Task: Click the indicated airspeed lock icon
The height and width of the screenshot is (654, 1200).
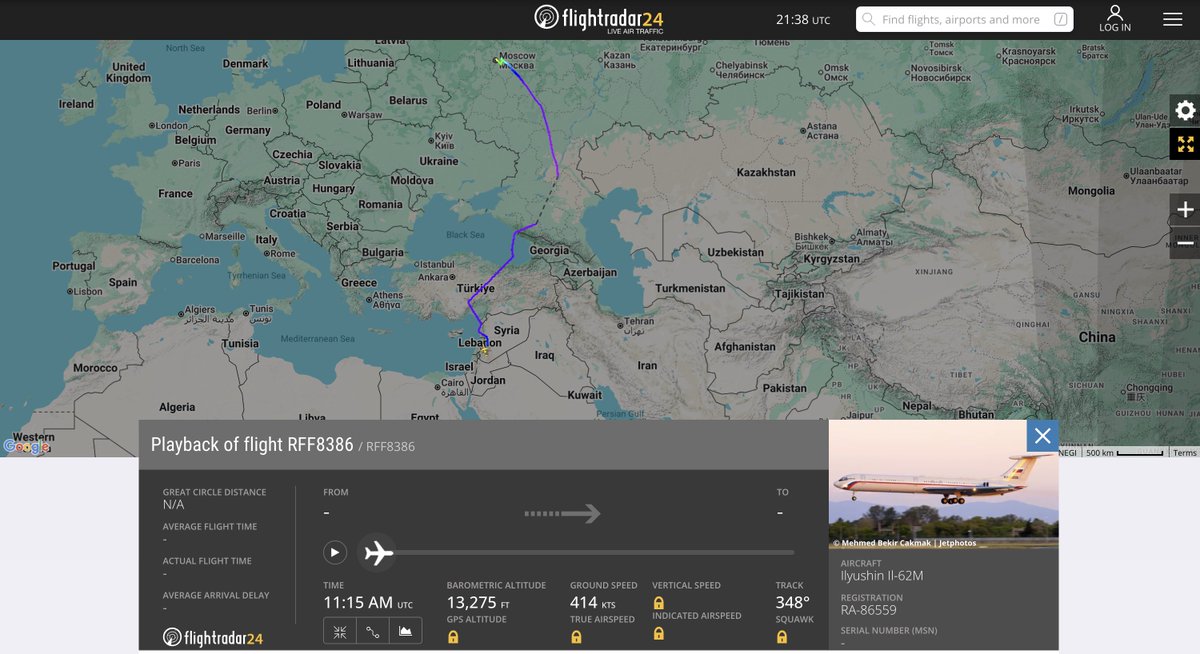Action: coord(658,632)
